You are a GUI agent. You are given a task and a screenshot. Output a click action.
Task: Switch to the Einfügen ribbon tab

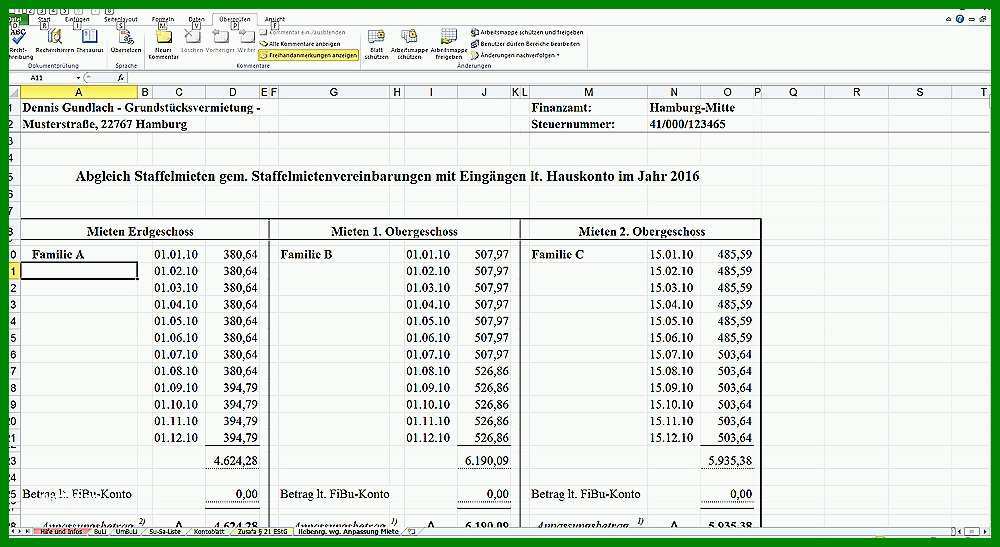77,20
